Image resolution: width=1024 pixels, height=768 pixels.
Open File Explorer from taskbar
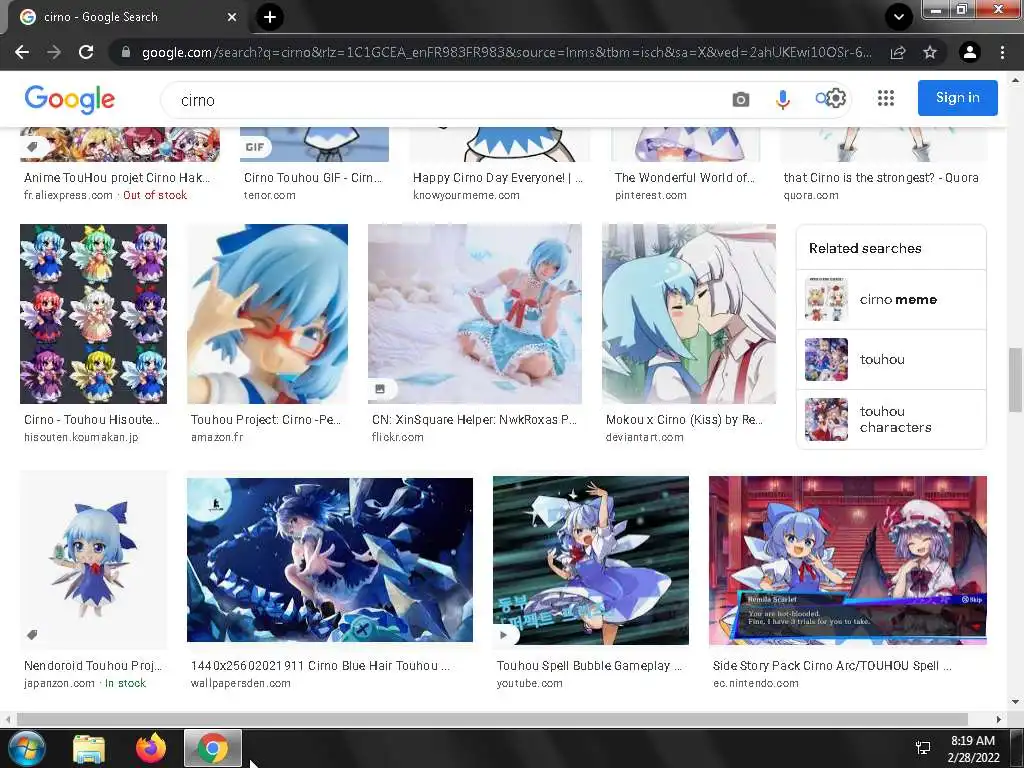89,748
